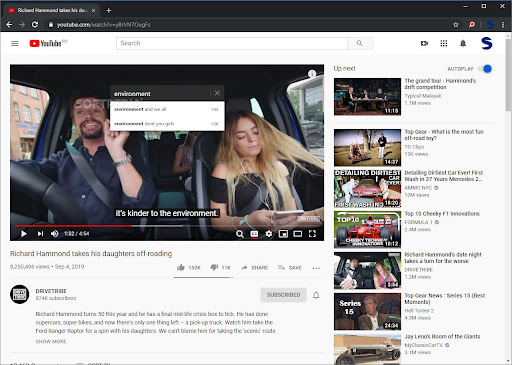Image resolution: width=512 pixels, height=365 pixels.
Task: Open a new browser tab
Action: pyautogui.click(x=108, y=10)
